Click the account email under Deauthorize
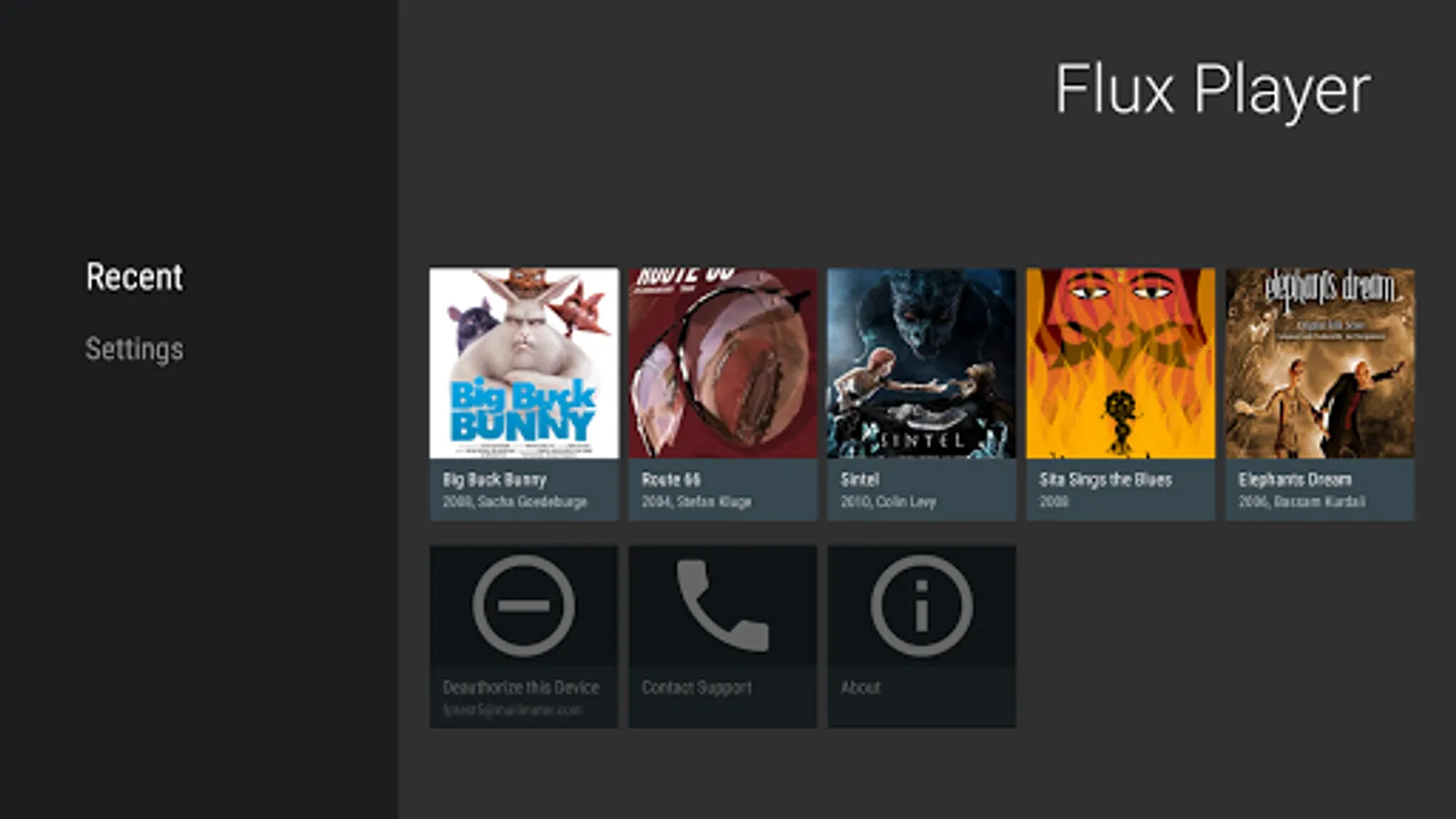 coord(512,710)
